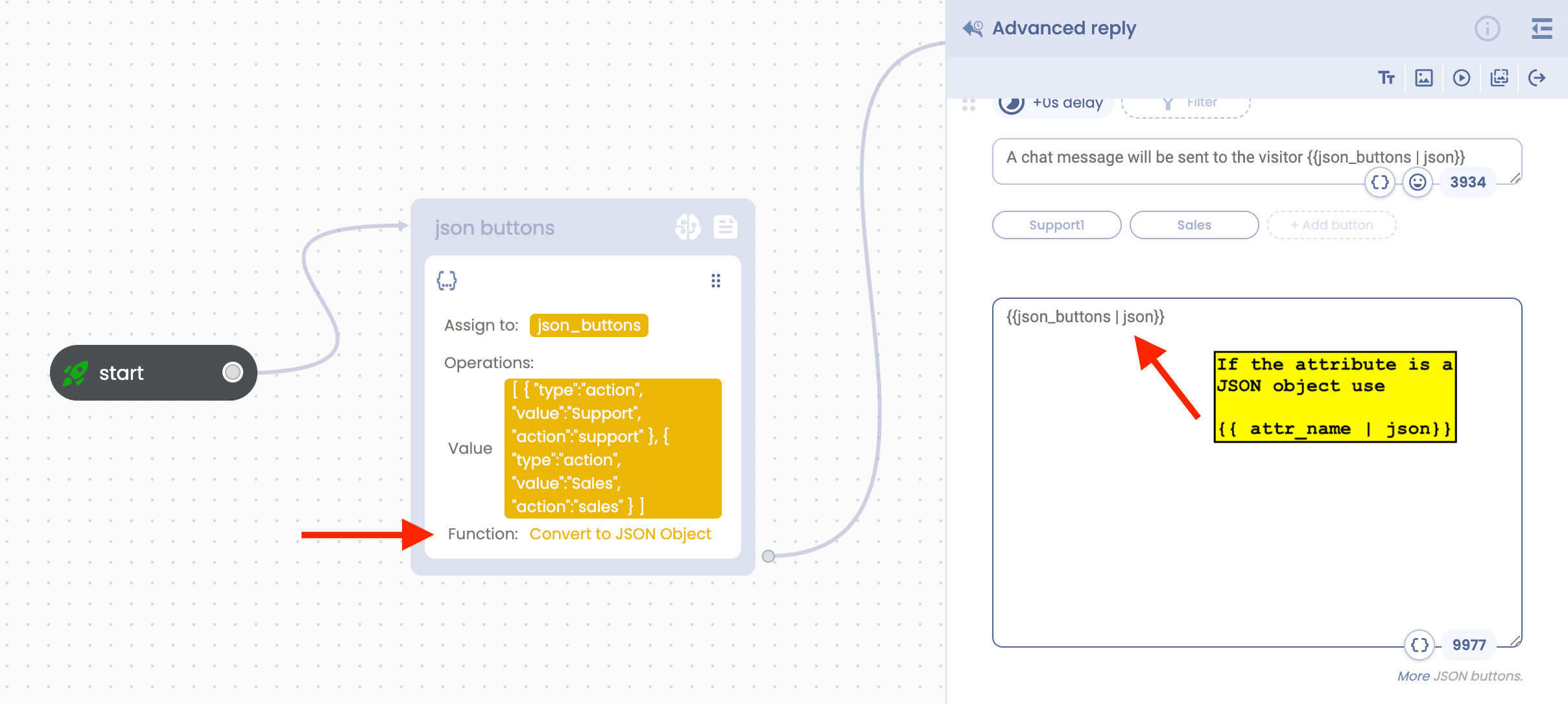The width and height of the screenshot is (1568, 704).
Task: Click into the JSON buttons text area
Action: 1257,472
